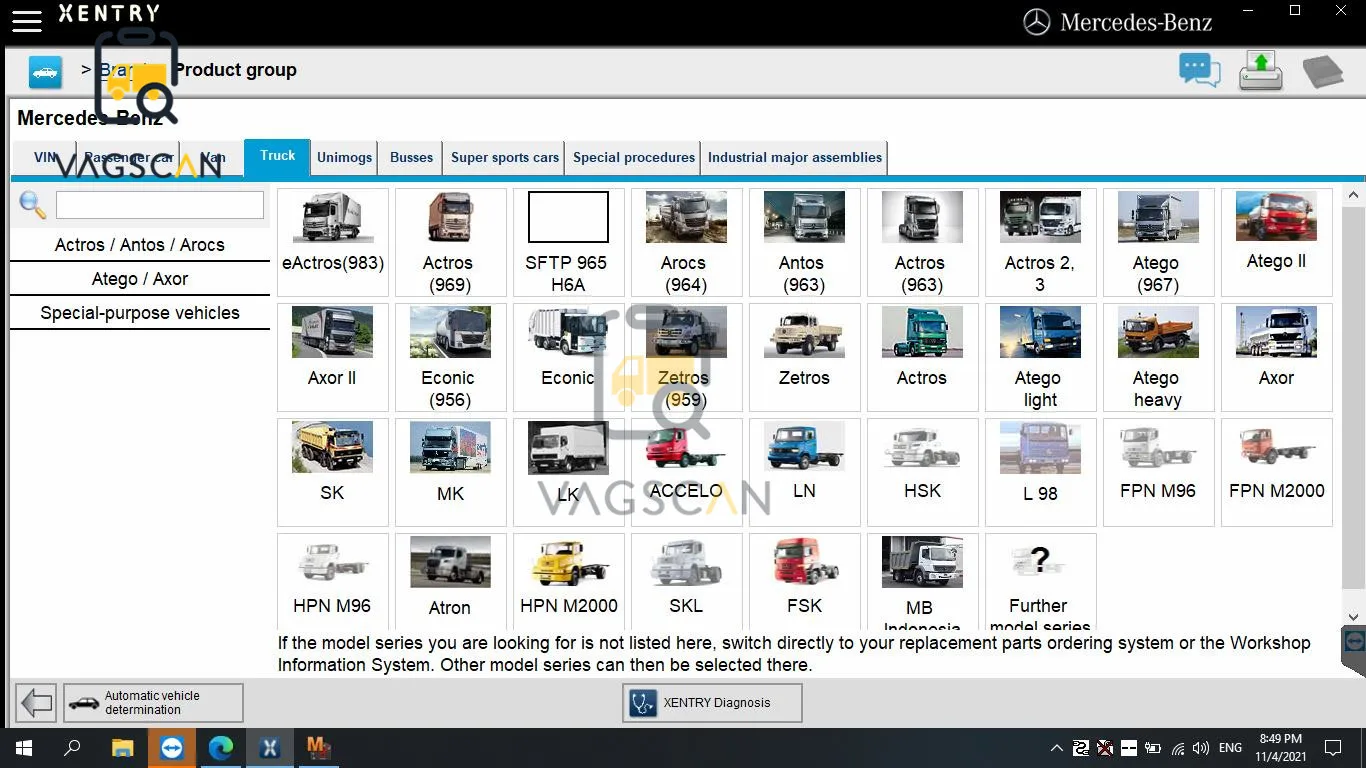Select the Actros (969) tile
This screenshot has height=768, width=1366.
click(451, 242)
